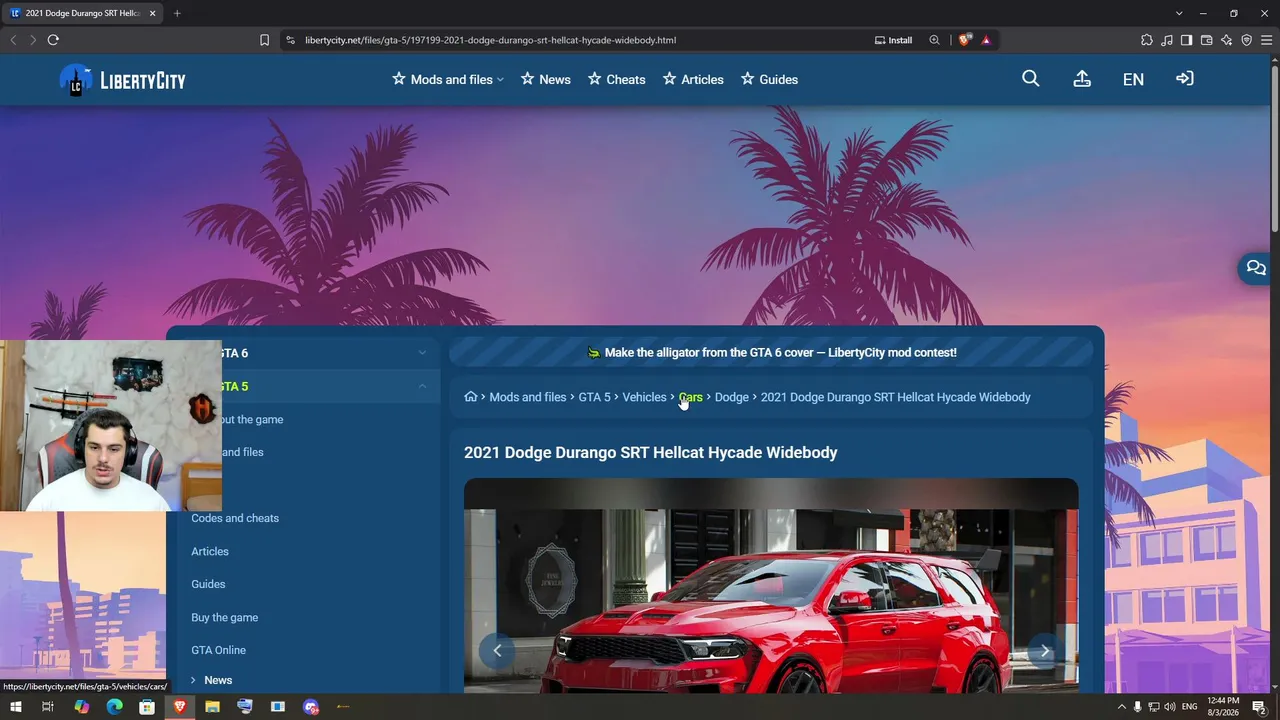The width and height of the screenshot is (1280, 720).
Task: Click the sign-in arrow icon
Action: (x=1185, y=79)
